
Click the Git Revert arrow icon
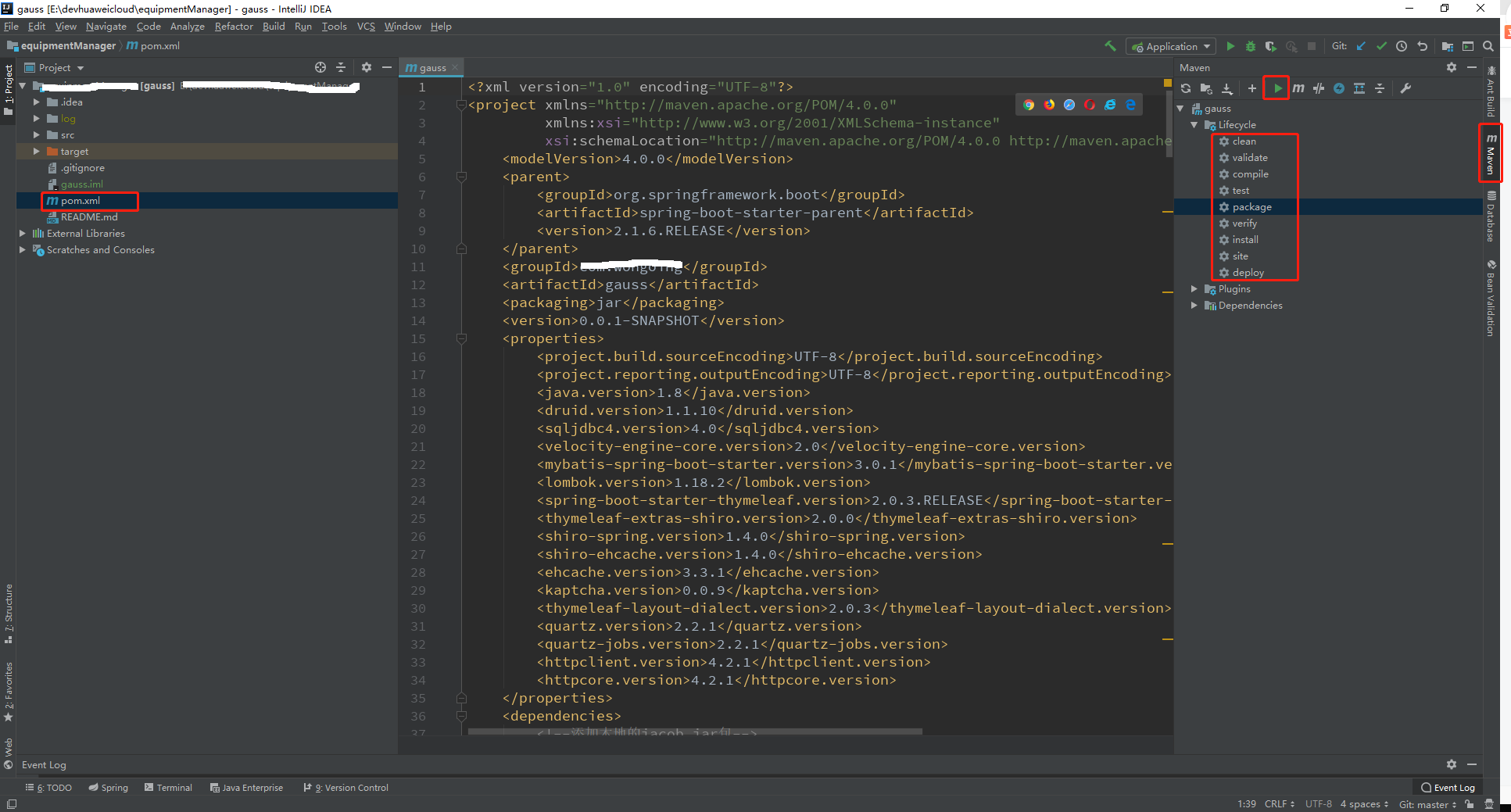(1422, 46)
